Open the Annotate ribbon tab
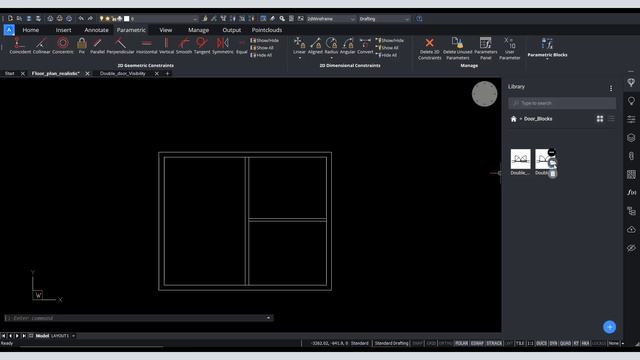640x360 pixels. click(x=96, y=30)
